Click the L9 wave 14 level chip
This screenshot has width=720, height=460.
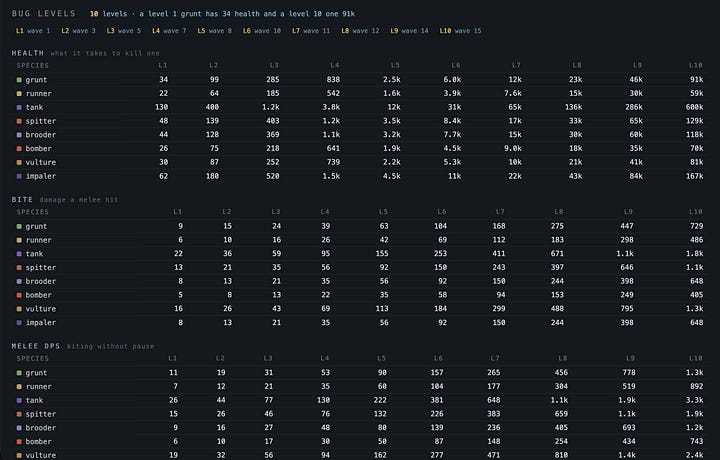point(410,31)
